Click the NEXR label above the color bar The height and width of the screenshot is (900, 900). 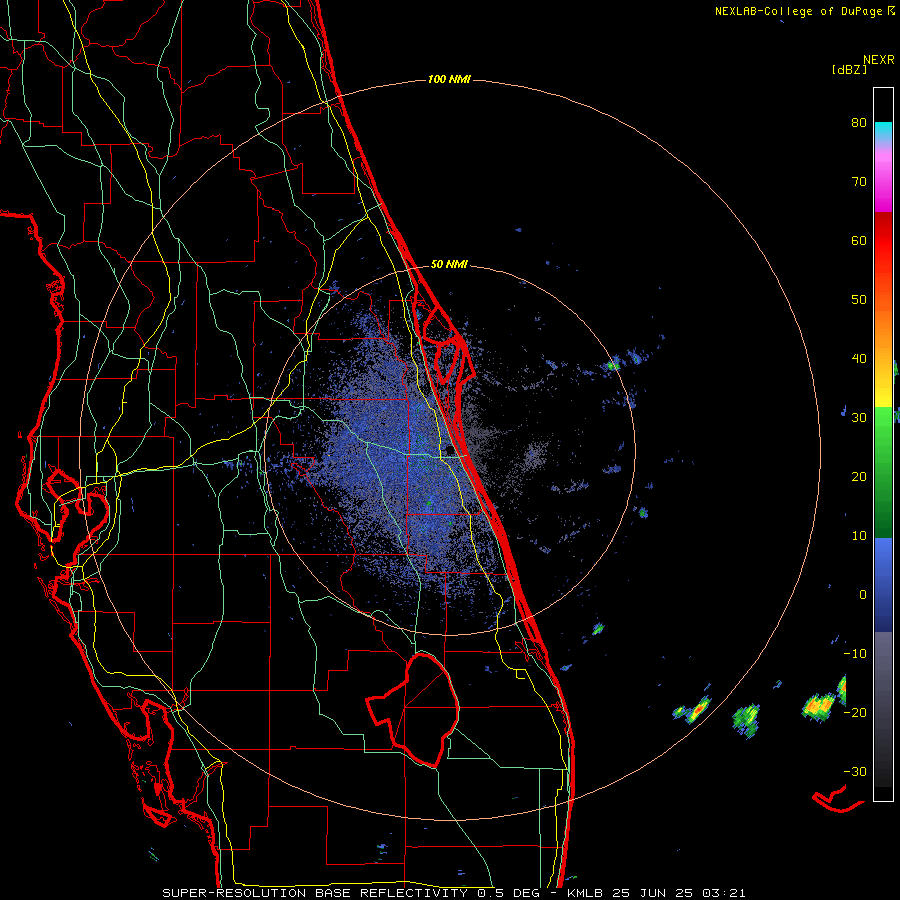pos(879,60)
